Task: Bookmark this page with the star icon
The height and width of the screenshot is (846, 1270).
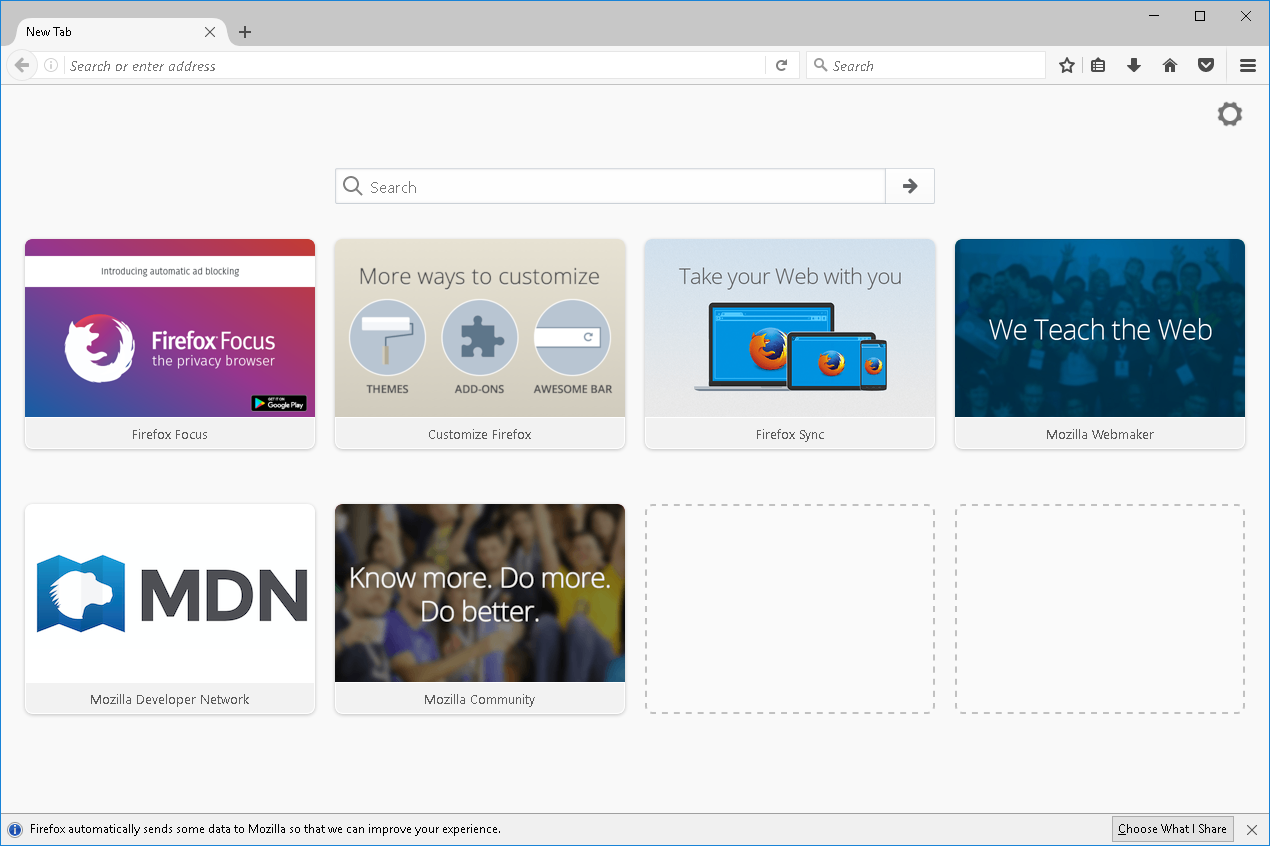Action: (x=1067, y=66)
